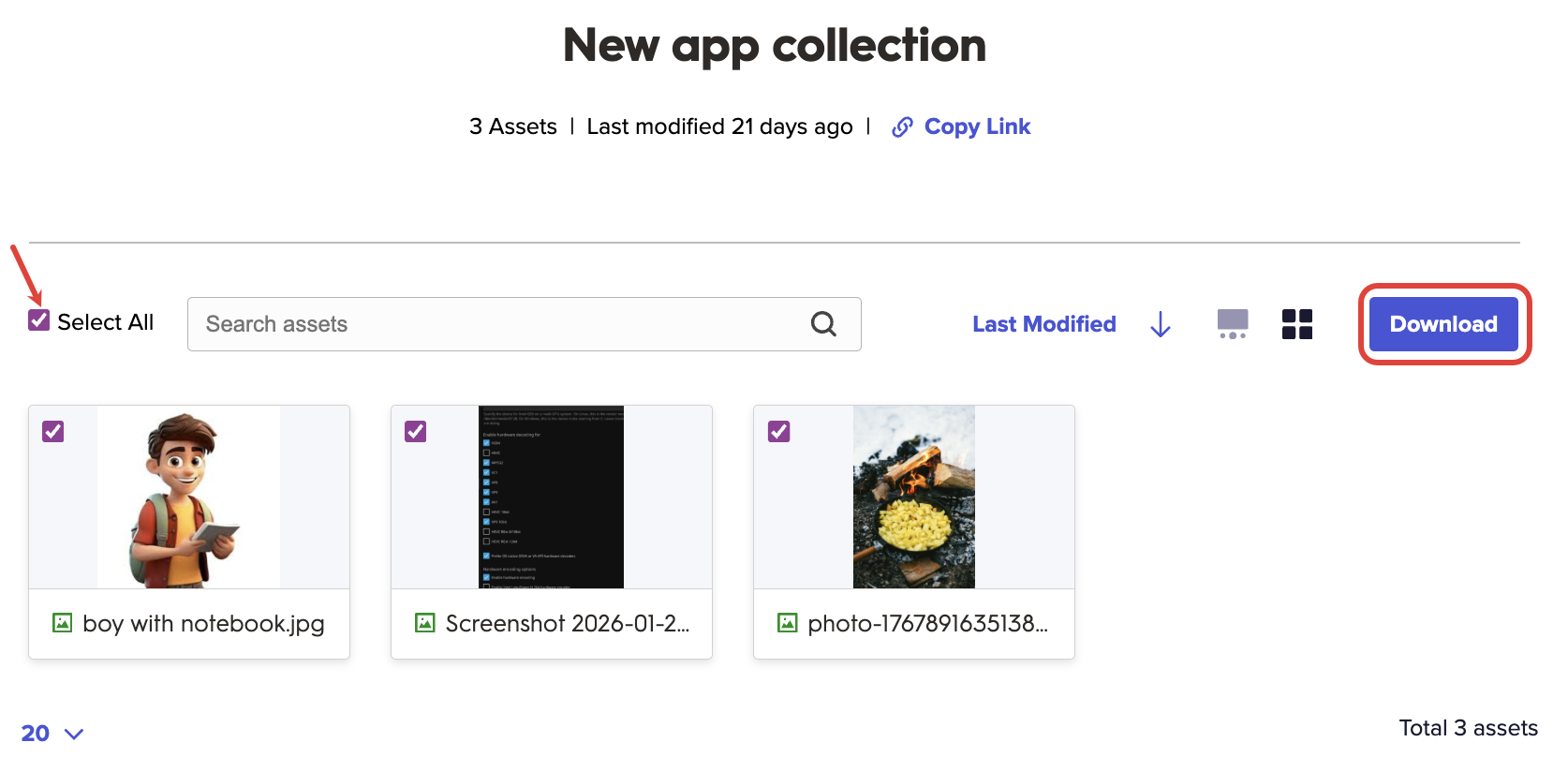Toggle sort direction with the down arrow

(1160, 324)
